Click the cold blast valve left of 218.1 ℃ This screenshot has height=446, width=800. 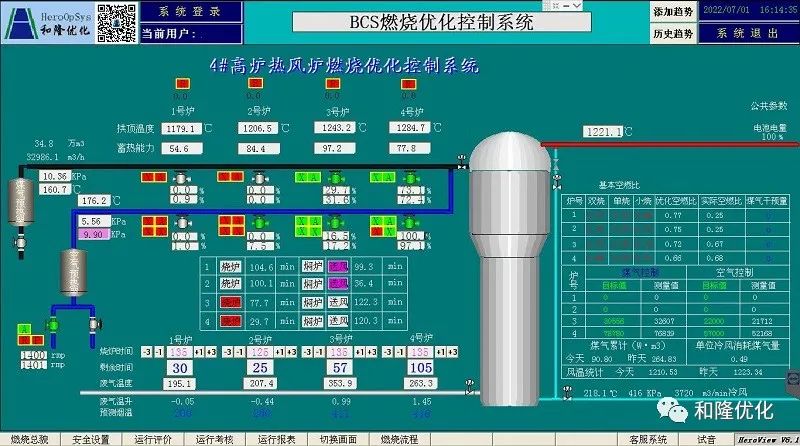point(567,392)
